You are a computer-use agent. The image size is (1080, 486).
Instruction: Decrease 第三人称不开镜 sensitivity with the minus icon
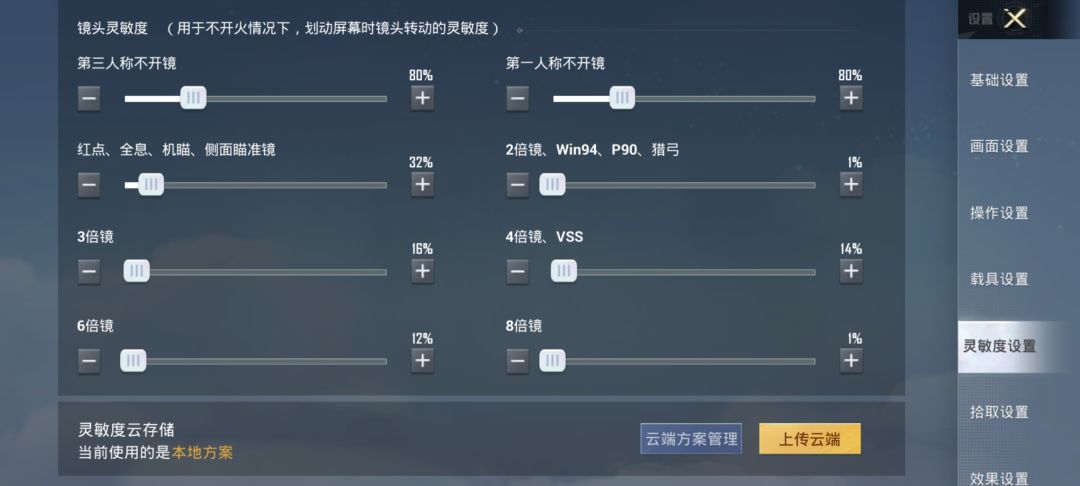89,97
